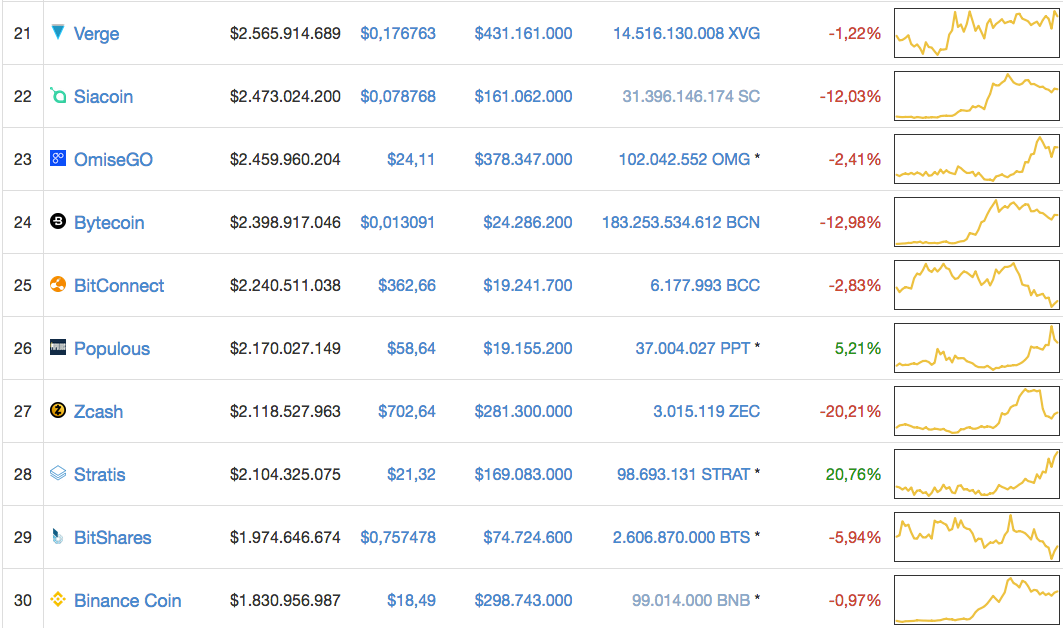The height and width of the screenshot is (628, 1063).
Task: View the Stratis price sparkline chart
Action: coord(976,474)
